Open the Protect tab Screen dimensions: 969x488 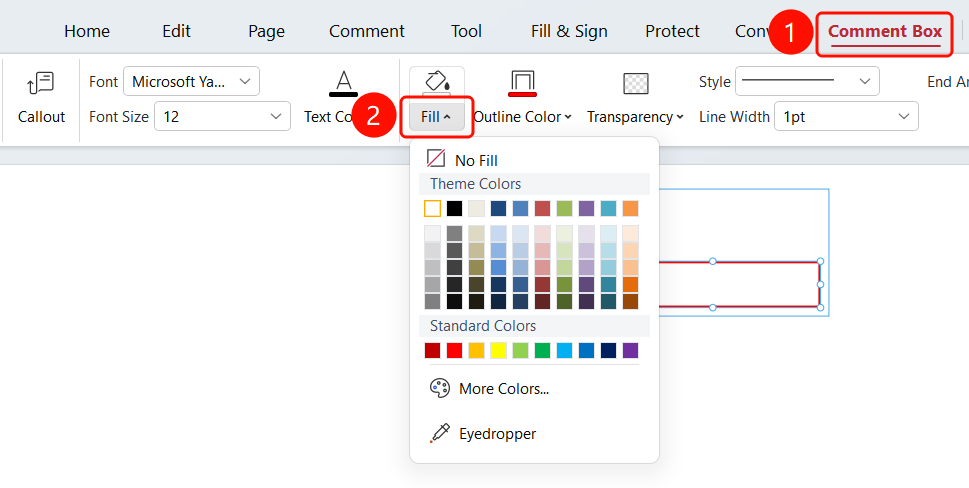tap(672, 31)
